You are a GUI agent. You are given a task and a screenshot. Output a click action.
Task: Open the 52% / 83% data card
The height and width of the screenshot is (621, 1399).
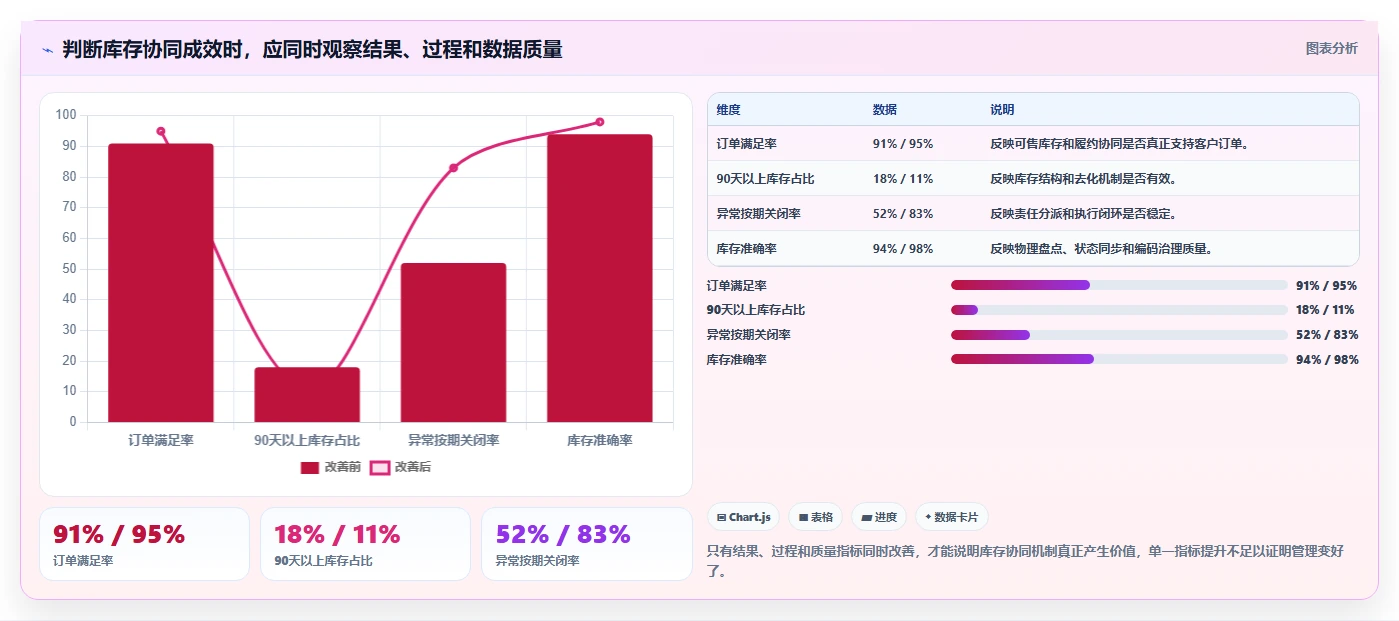click(586, 544)
